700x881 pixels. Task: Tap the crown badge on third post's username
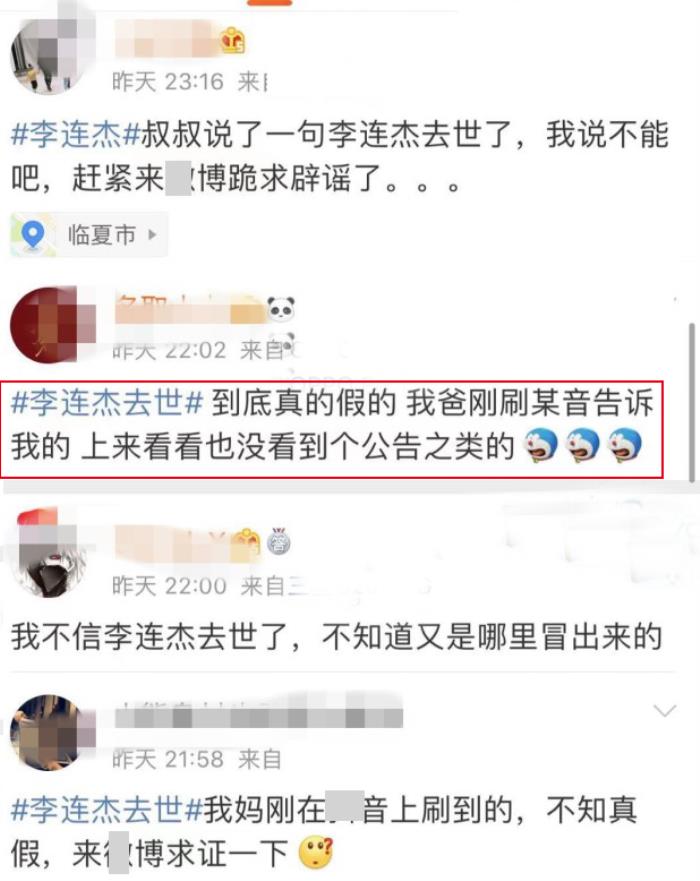248,542
